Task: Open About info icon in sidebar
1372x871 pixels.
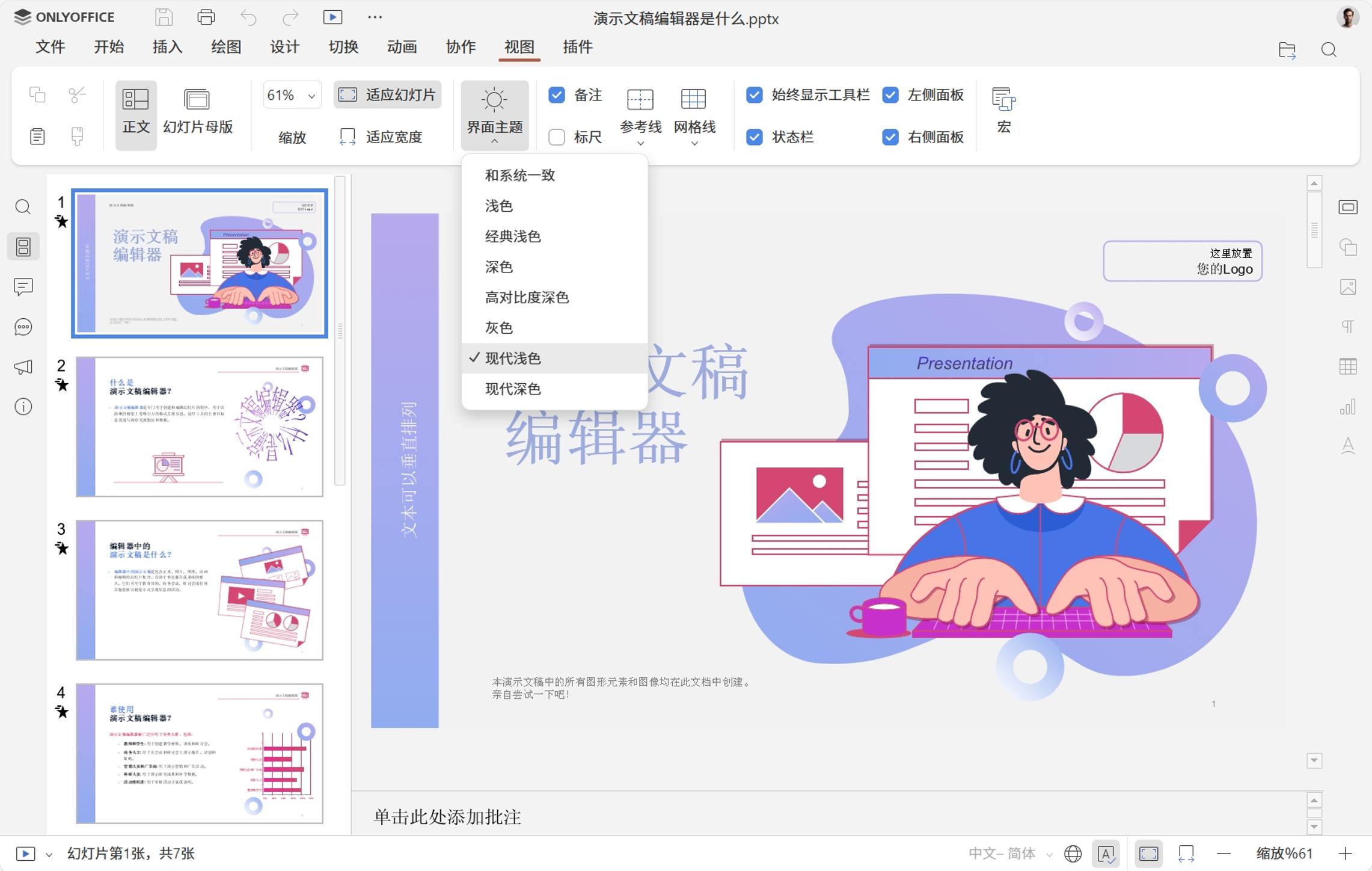Action: [23, 407]
